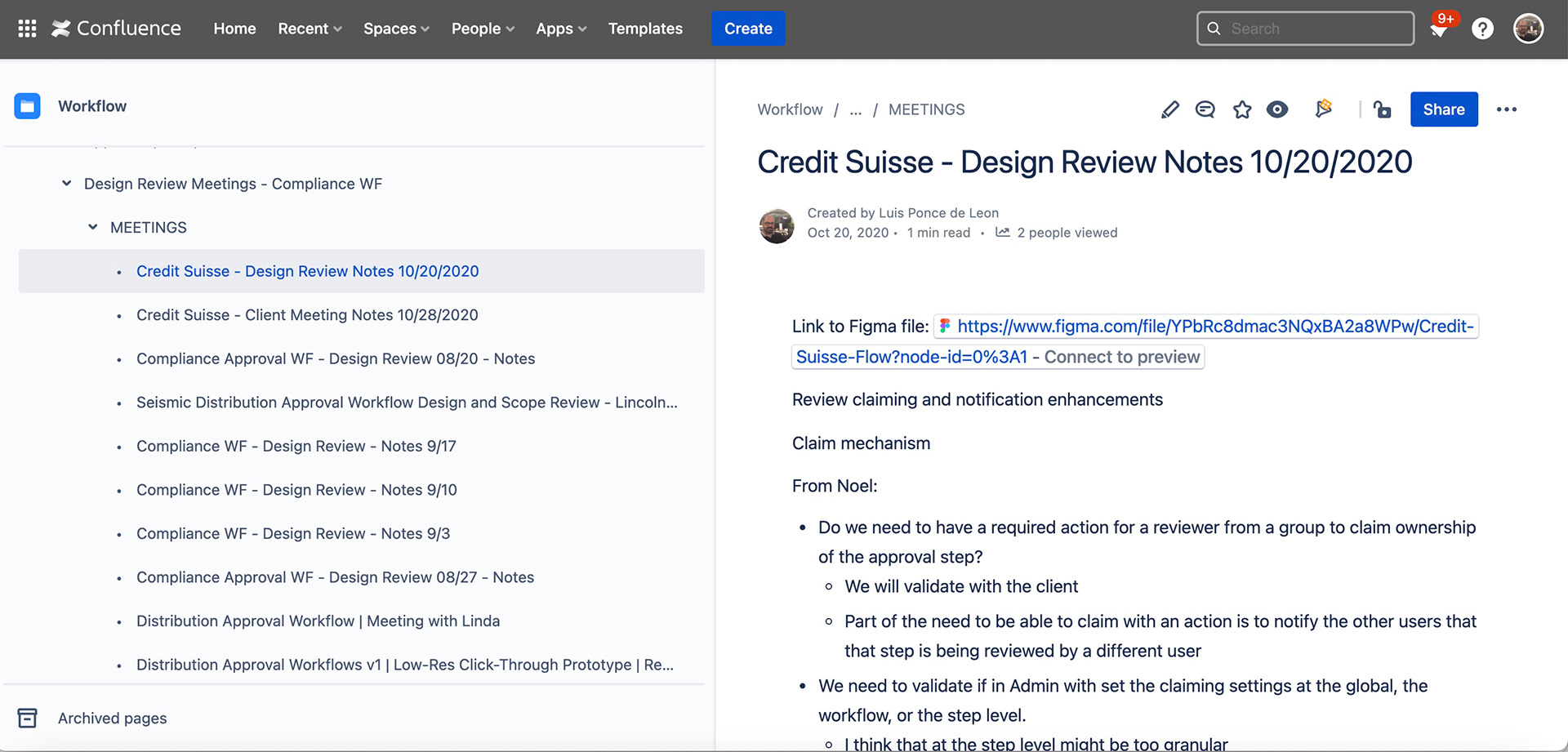The height and width of the screenshot is (752, 1568).
Task: Collapse the MEETINGS tree node
Action: (x=93, y=227)
